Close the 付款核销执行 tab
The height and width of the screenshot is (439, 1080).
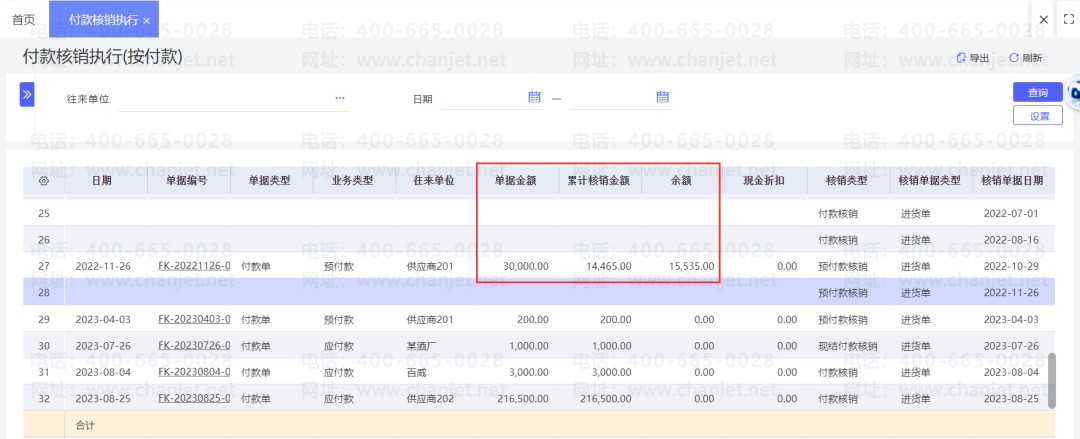(x=147, y=20)
